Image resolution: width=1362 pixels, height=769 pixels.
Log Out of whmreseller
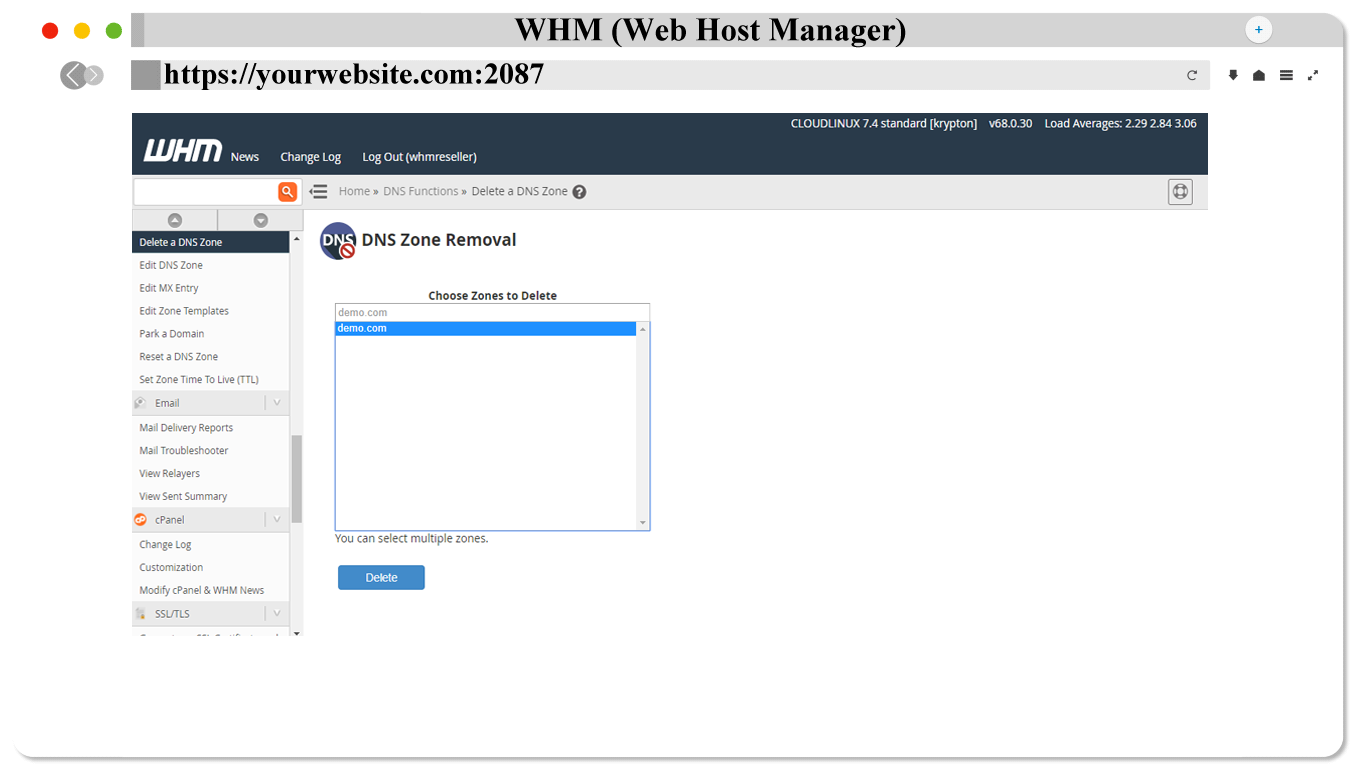(x=419, y=157)
